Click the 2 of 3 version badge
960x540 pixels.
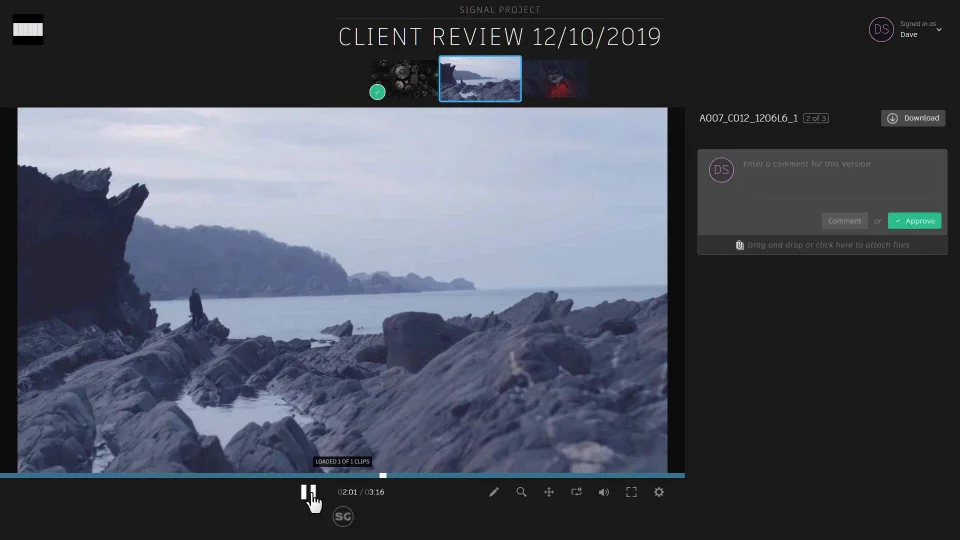click(816, 118)
